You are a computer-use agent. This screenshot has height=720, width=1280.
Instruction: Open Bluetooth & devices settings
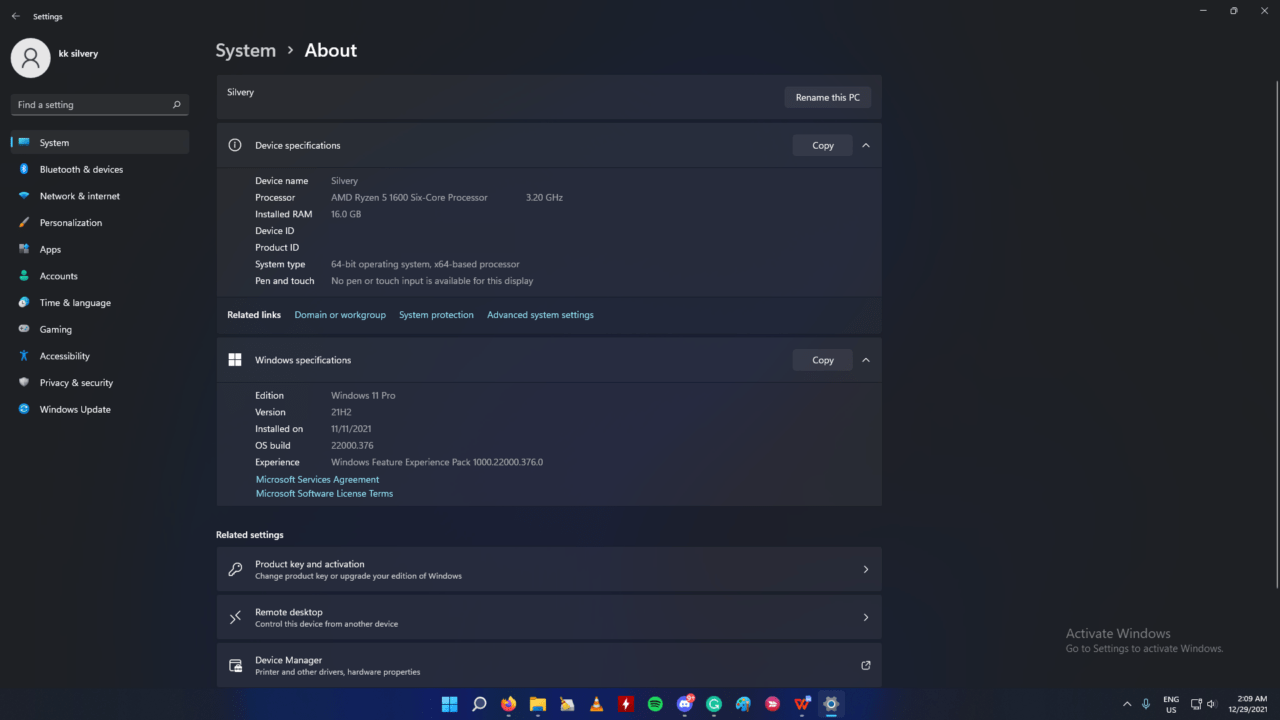[x=100, y=170]
